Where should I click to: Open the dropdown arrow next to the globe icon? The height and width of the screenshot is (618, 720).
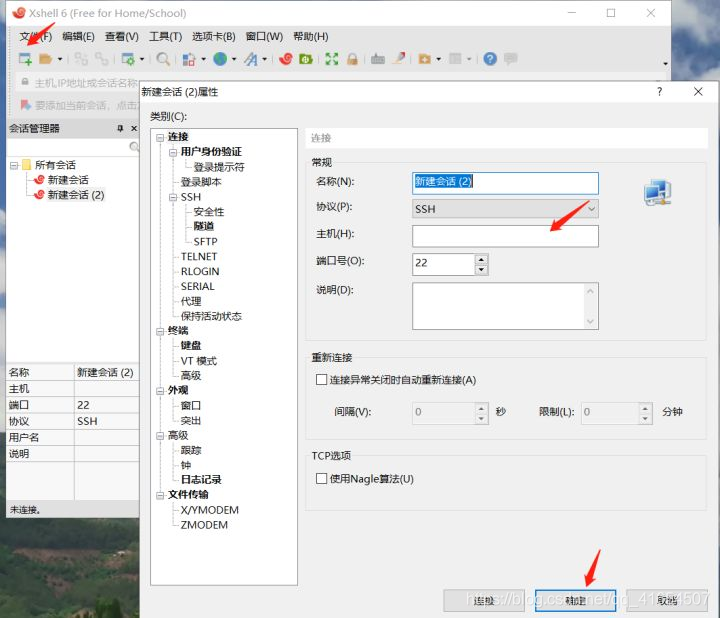(x=234, y=59)
